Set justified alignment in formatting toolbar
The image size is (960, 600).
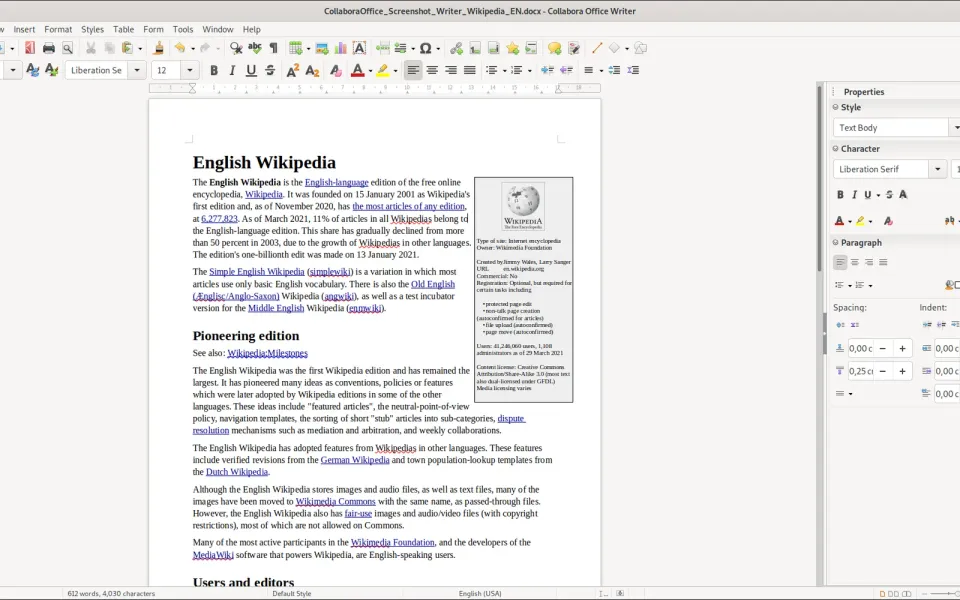(470, 70)
